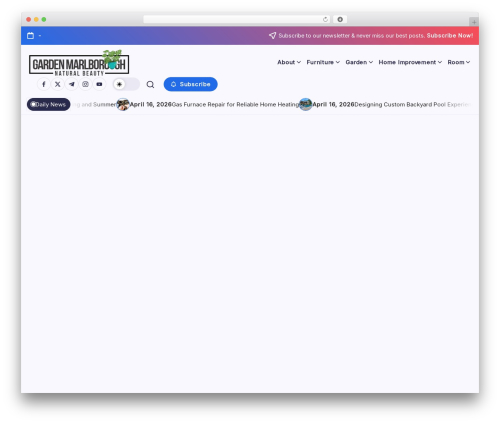
Task: Click the browser reload icon
Action: tap(325, 20)
